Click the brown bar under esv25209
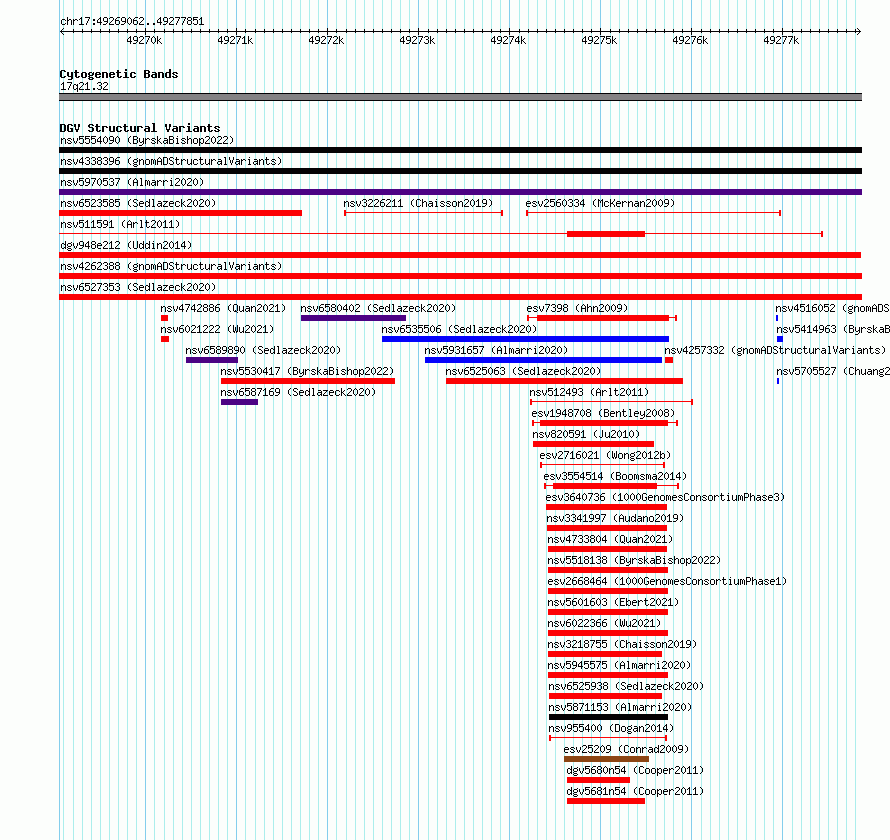890x840 pixels. (606, 759)
